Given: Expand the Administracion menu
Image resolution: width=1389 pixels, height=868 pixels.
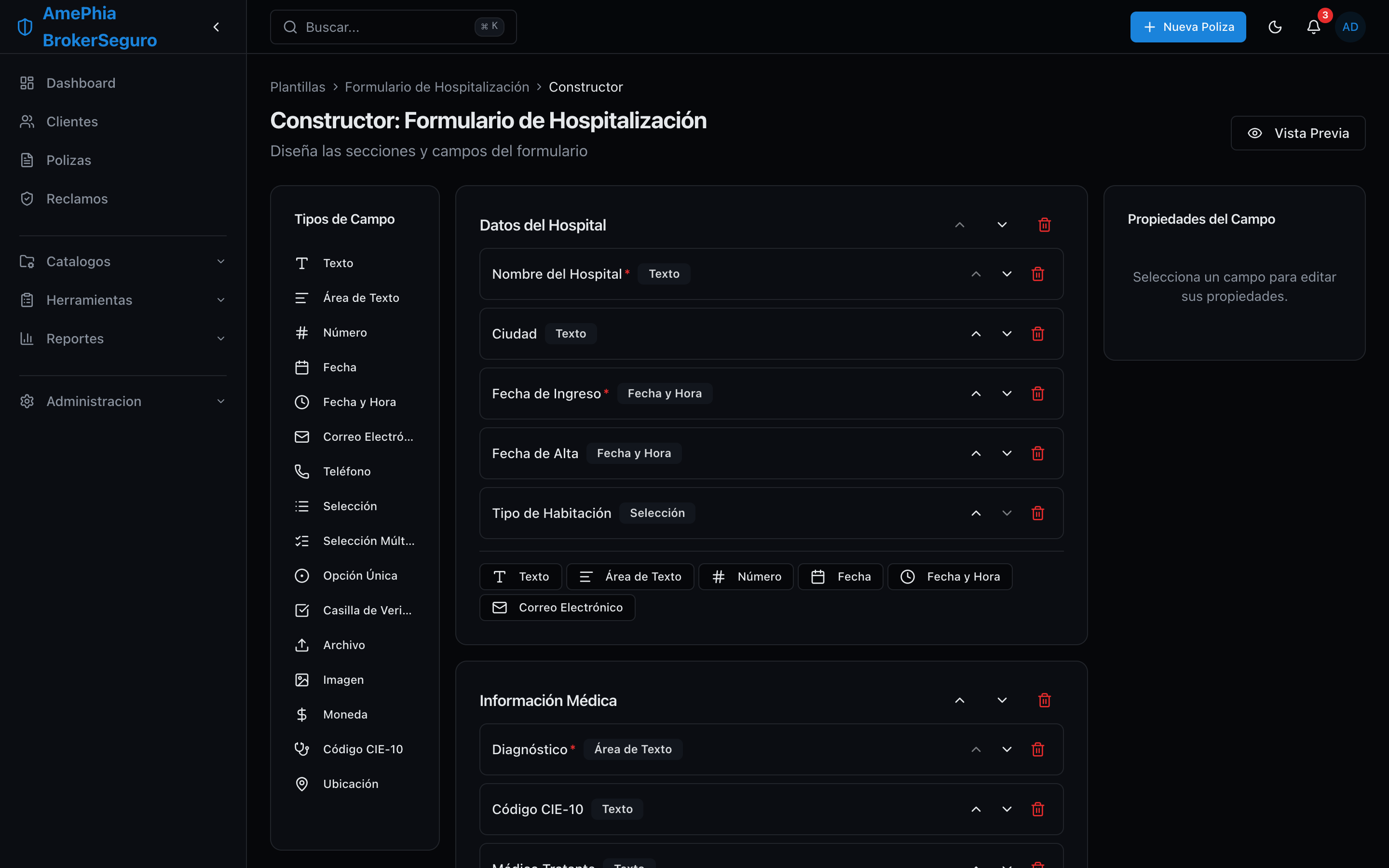Looking at the screenshot, I should point(123,401).
